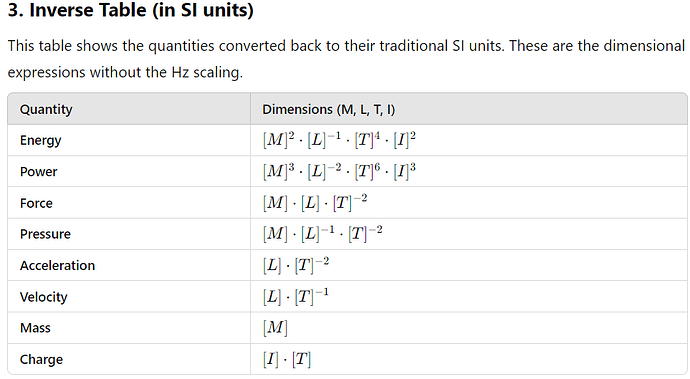Select the Power row label
Viewport: 690px width, 379px height.
pyautogui.click(x=38, y=172)
